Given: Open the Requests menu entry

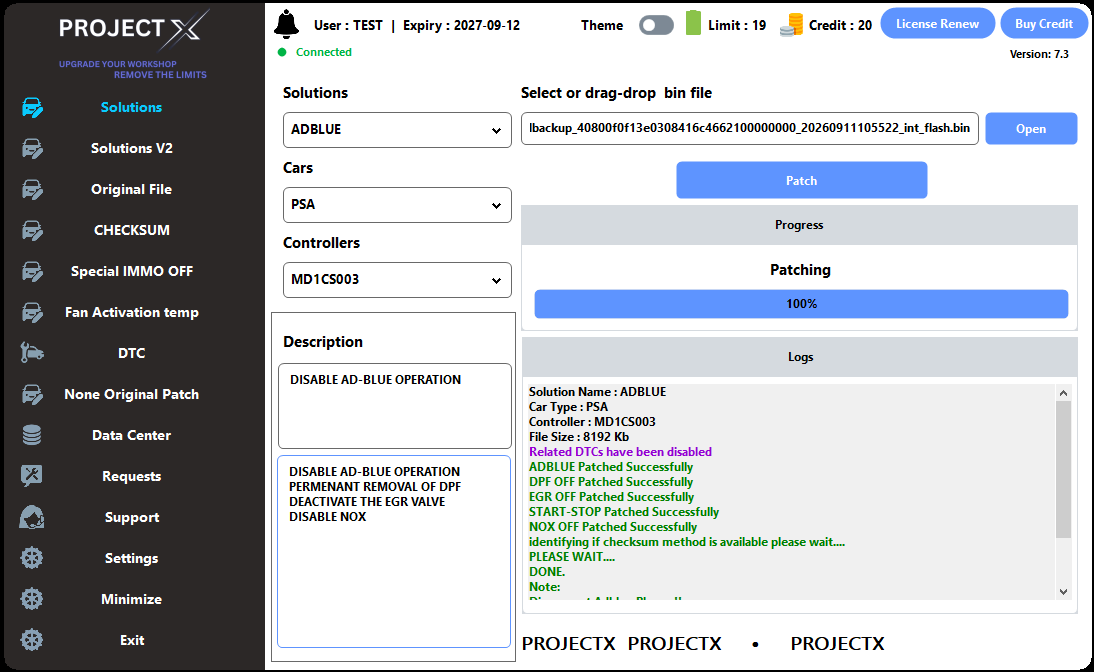Looking at the screenshot, I should (x=131, y=476).
